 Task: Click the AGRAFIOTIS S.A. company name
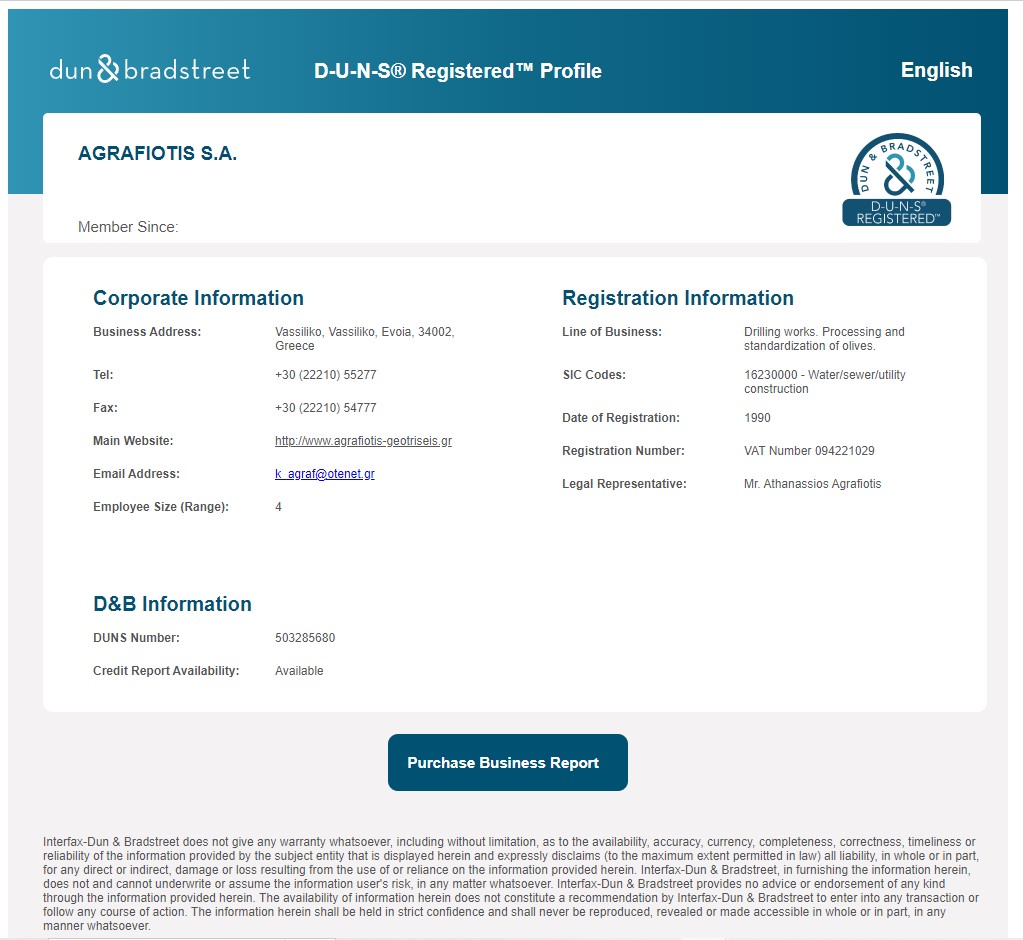157,153
